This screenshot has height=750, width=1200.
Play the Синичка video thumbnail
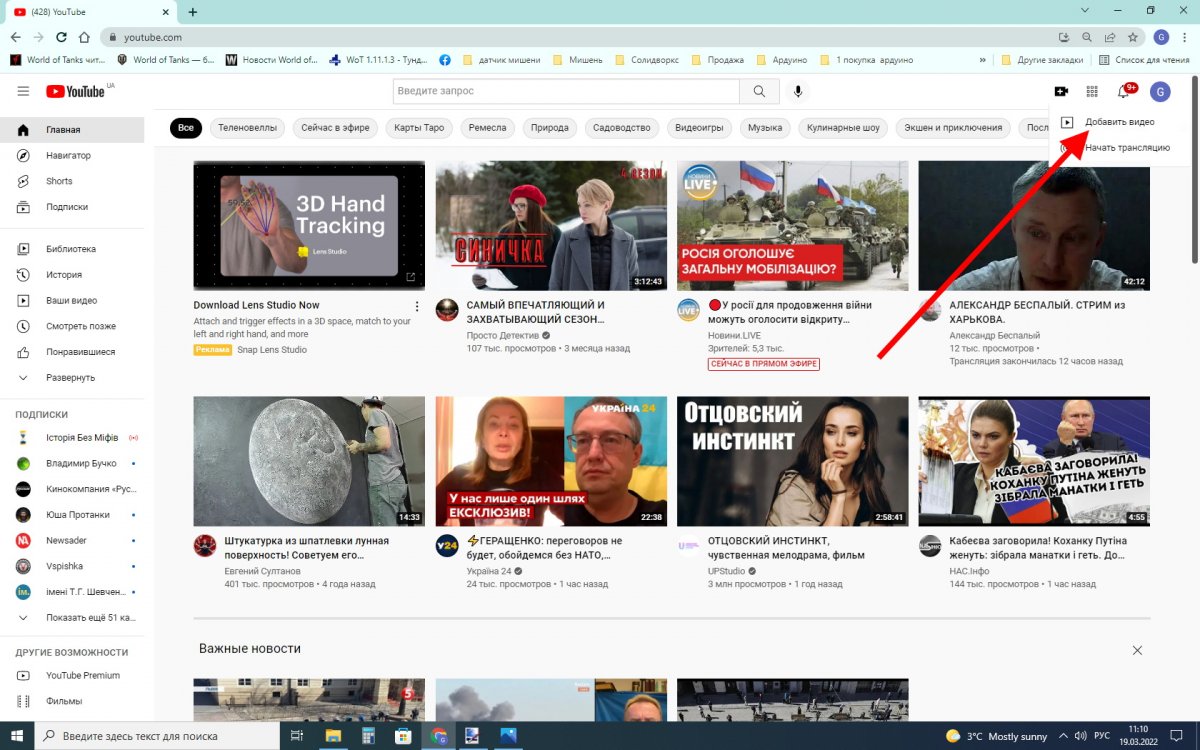coord(551,226)
